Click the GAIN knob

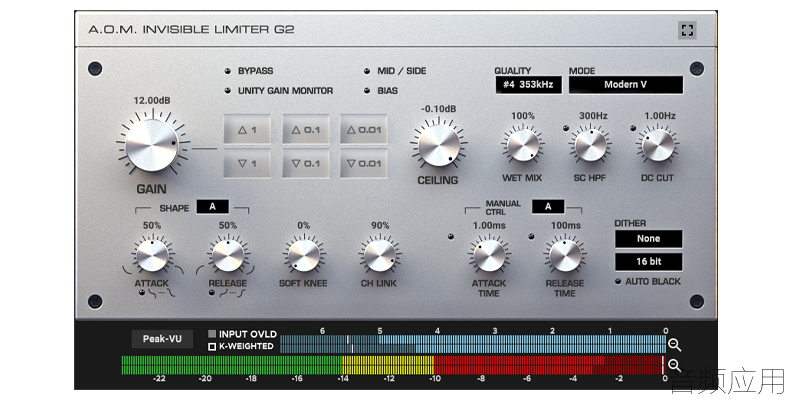pos(152,145)
